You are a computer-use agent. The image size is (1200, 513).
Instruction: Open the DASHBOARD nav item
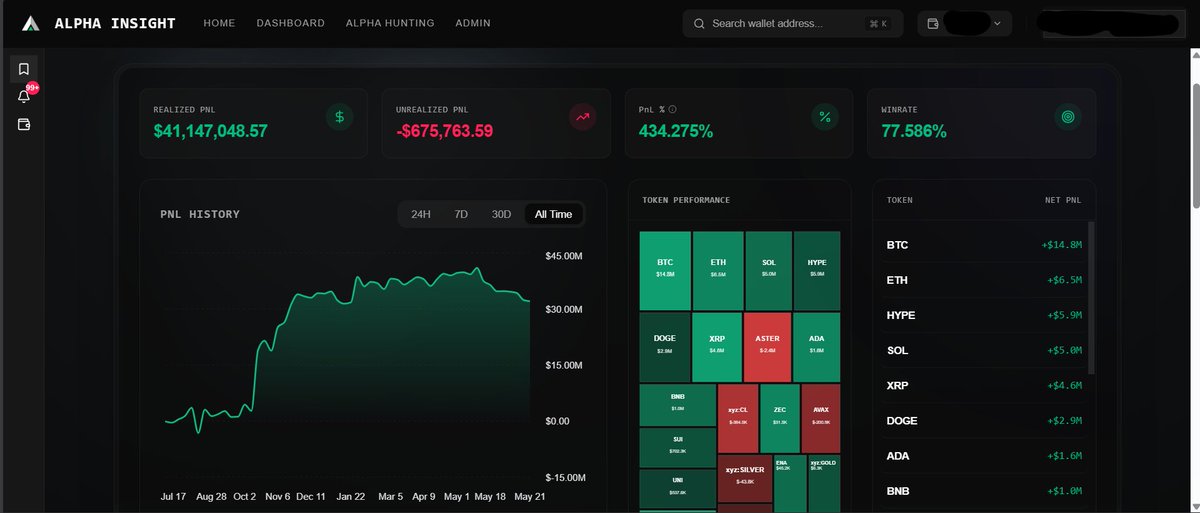point(290,23)
